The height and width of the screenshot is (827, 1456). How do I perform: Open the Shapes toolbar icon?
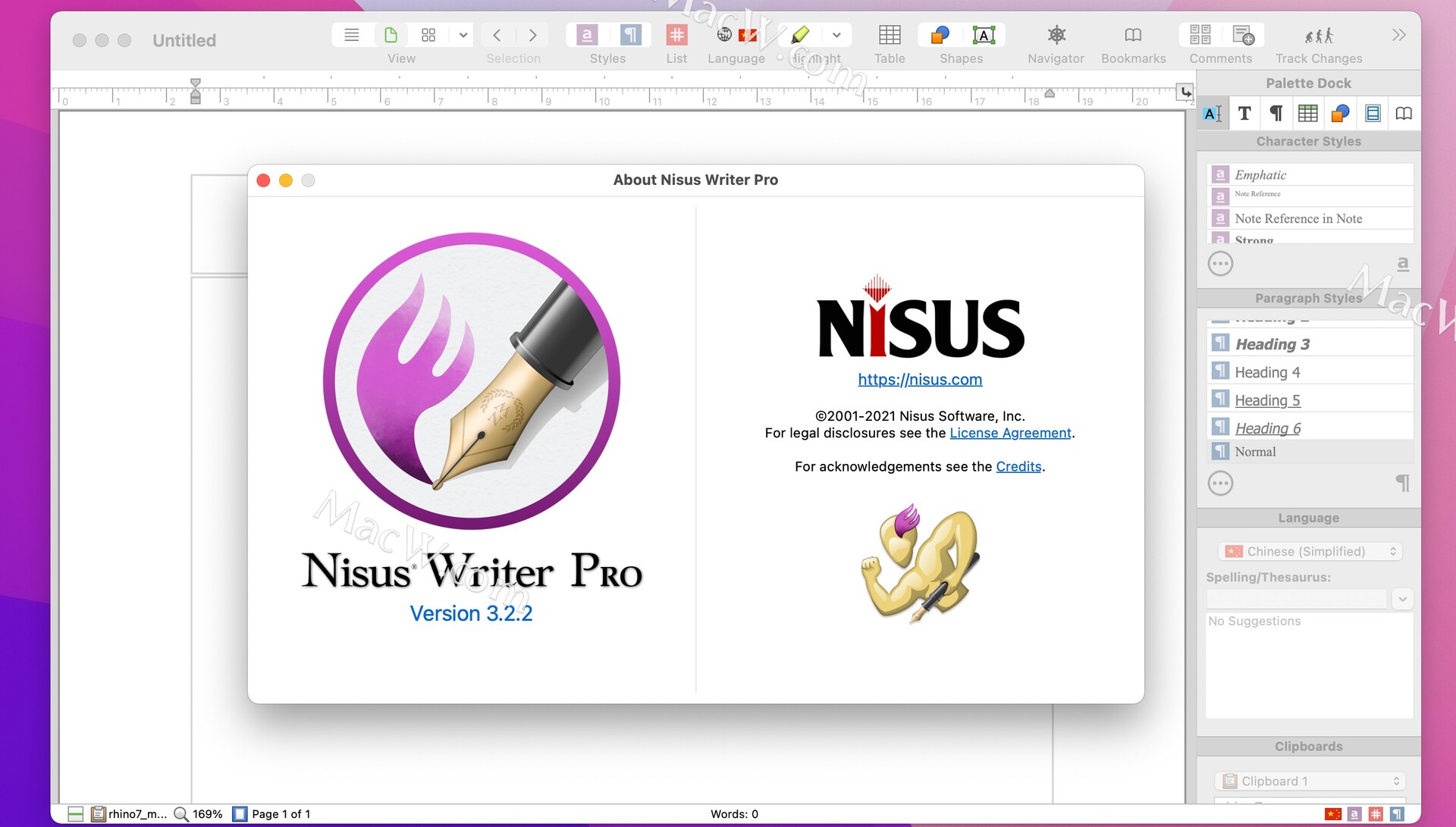pos(940,35)
